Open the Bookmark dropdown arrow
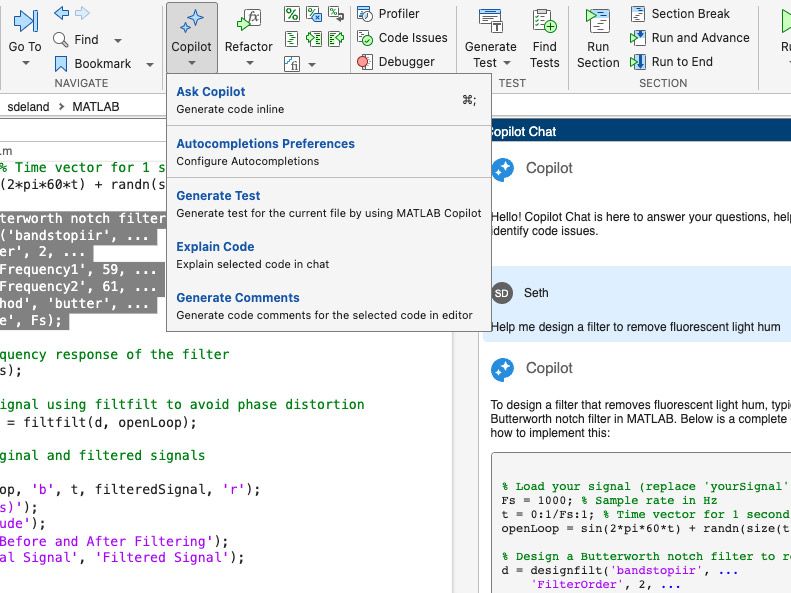 tap(150, 64)
